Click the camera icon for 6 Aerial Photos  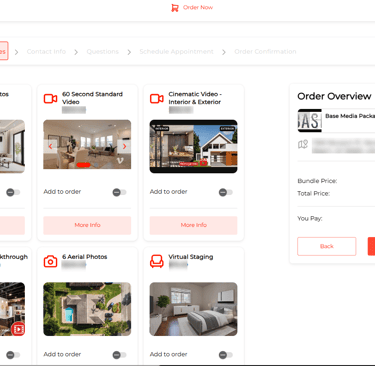click(x=50, y=261)
